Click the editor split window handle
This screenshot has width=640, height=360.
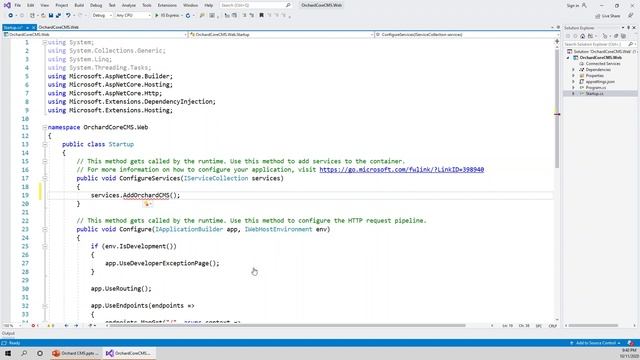[x=557, y=41]
